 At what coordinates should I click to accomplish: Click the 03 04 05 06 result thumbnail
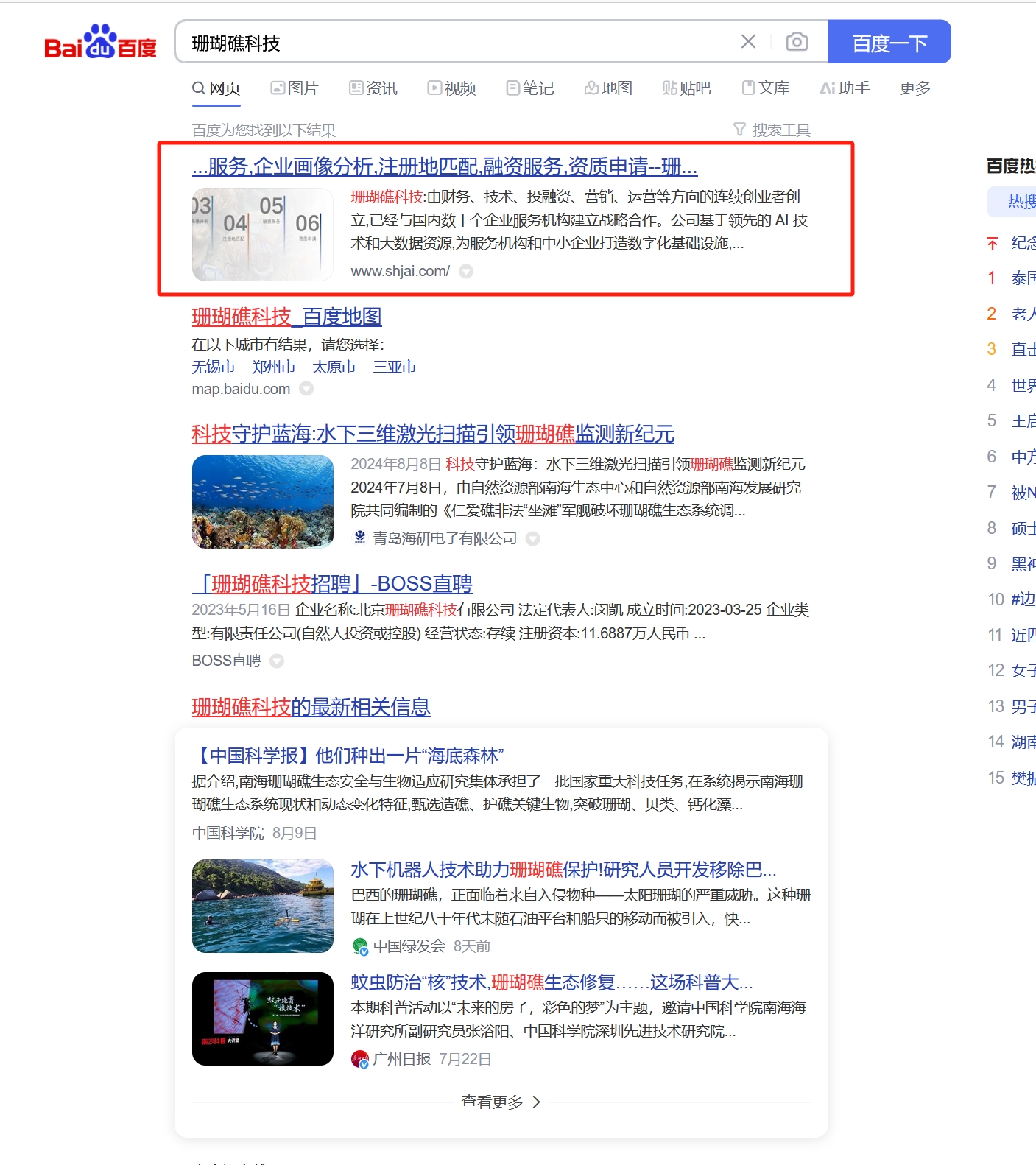click(x=263, y=234)
